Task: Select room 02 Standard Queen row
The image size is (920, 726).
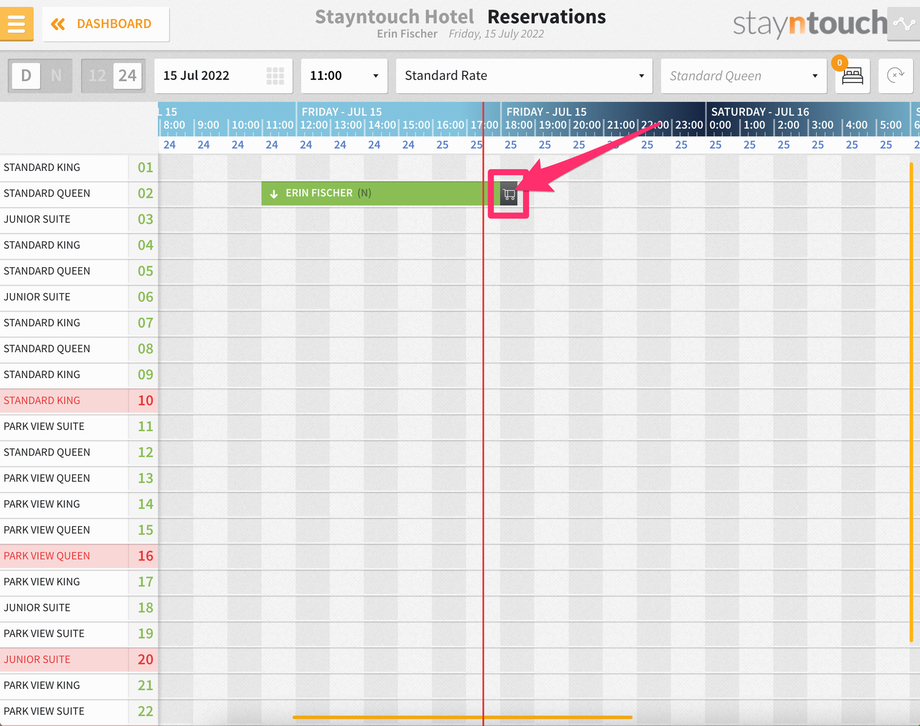Action: point(79,194)
